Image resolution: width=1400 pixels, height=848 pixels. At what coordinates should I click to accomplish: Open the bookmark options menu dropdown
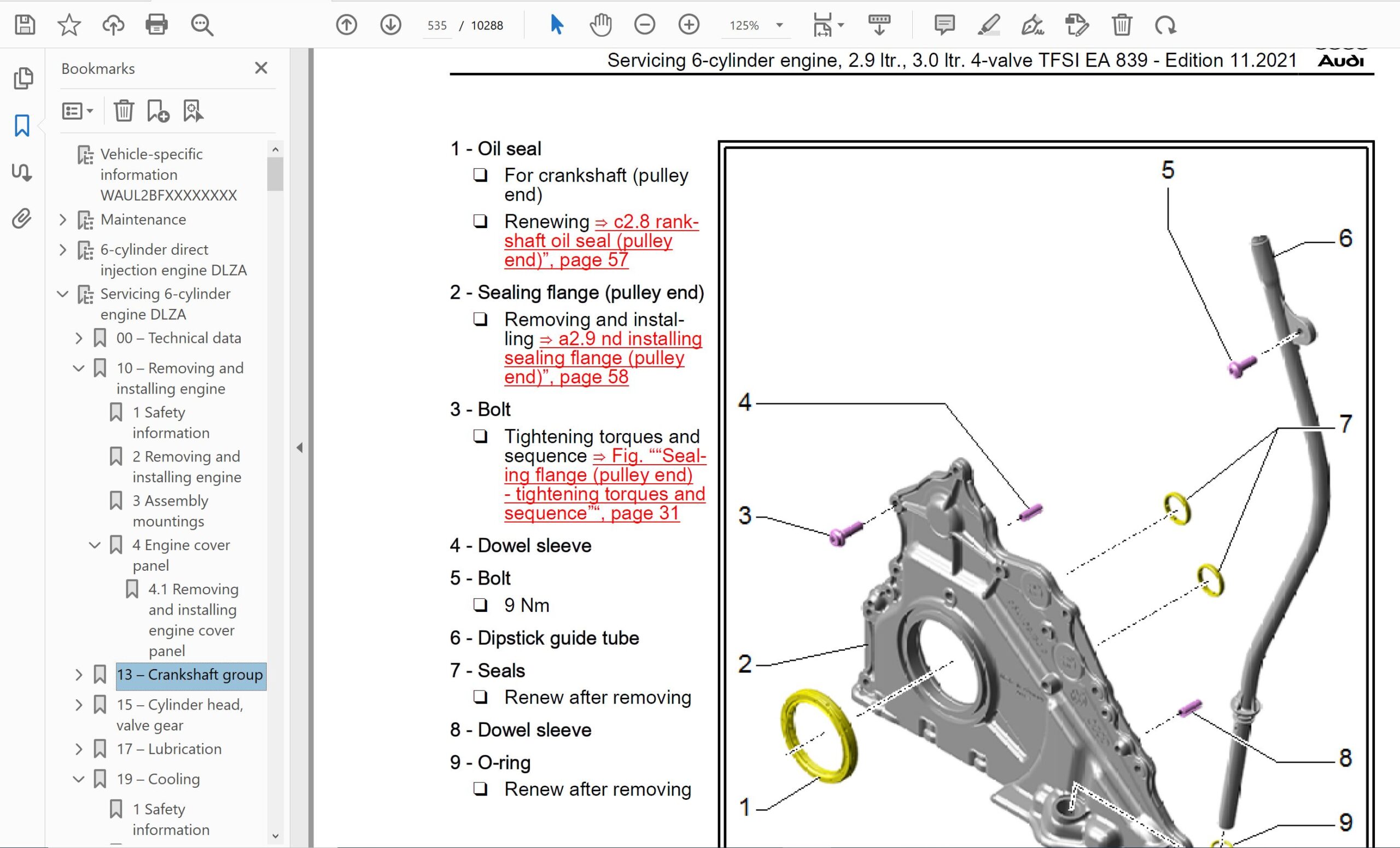(x=77, y=111)
